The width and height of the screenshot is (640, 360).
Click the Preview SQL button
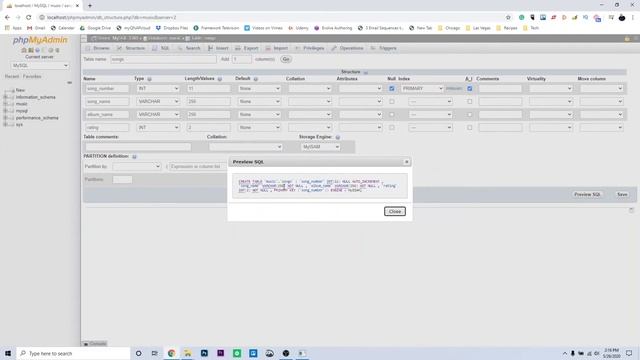587,195
